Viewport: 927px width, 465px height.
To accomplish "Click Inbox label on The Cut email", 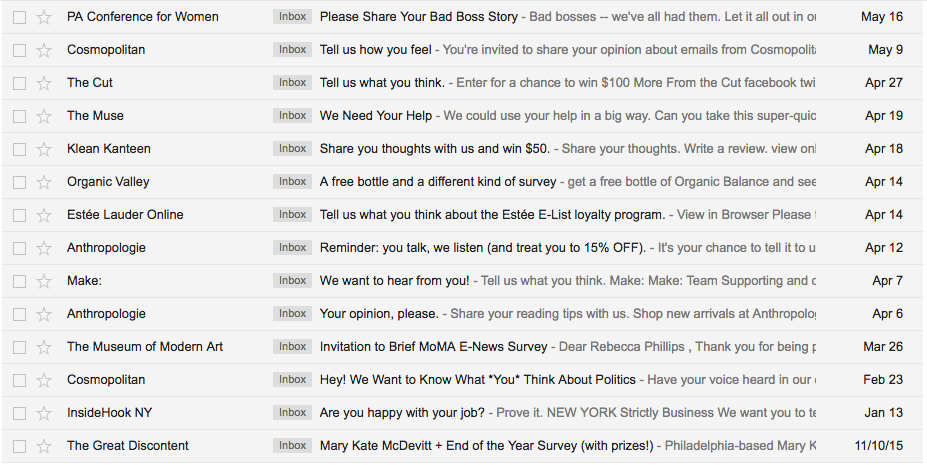I will [x=293, y=83].
